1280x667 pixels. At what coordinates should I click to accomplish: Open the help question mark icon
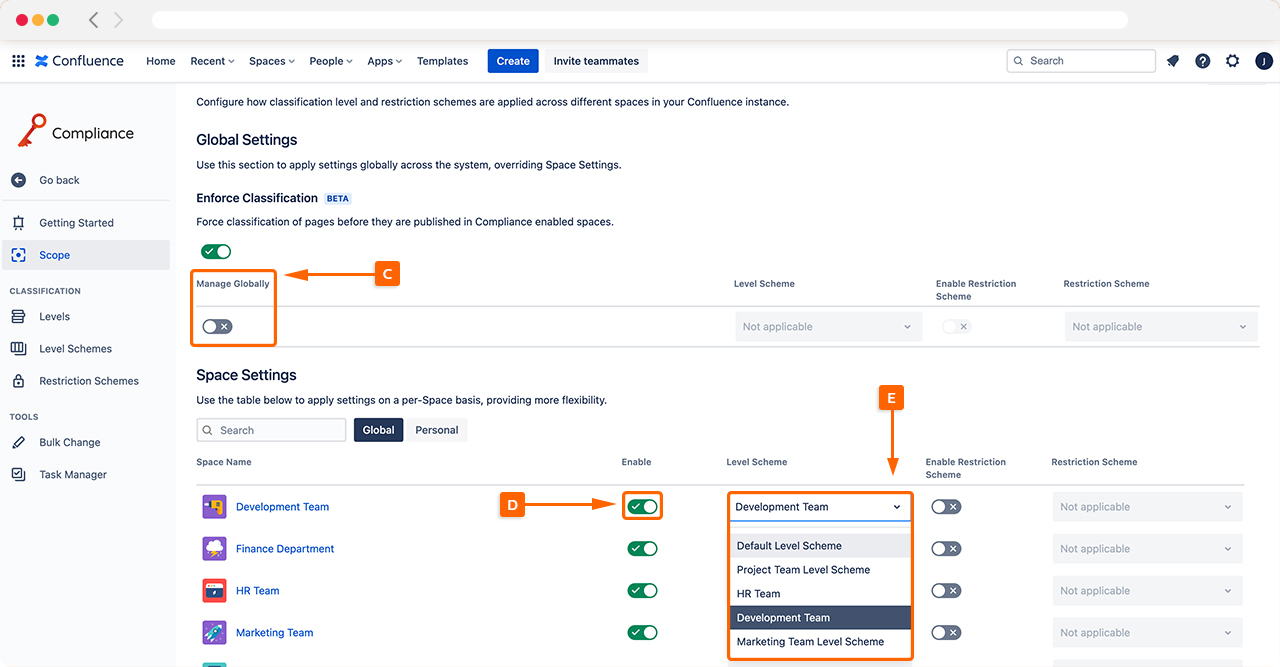tap(1203, 61)
